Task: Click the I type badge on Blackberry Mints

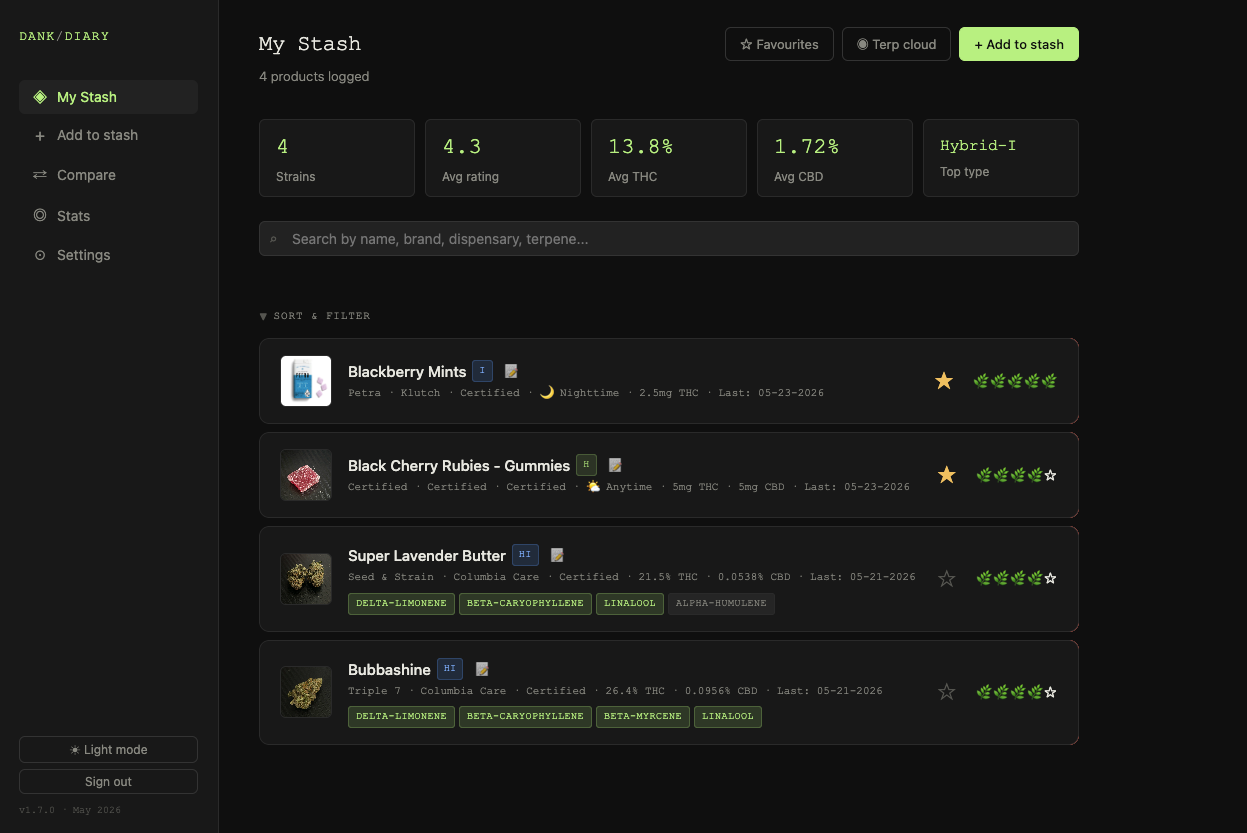Action: click(482, 371)
